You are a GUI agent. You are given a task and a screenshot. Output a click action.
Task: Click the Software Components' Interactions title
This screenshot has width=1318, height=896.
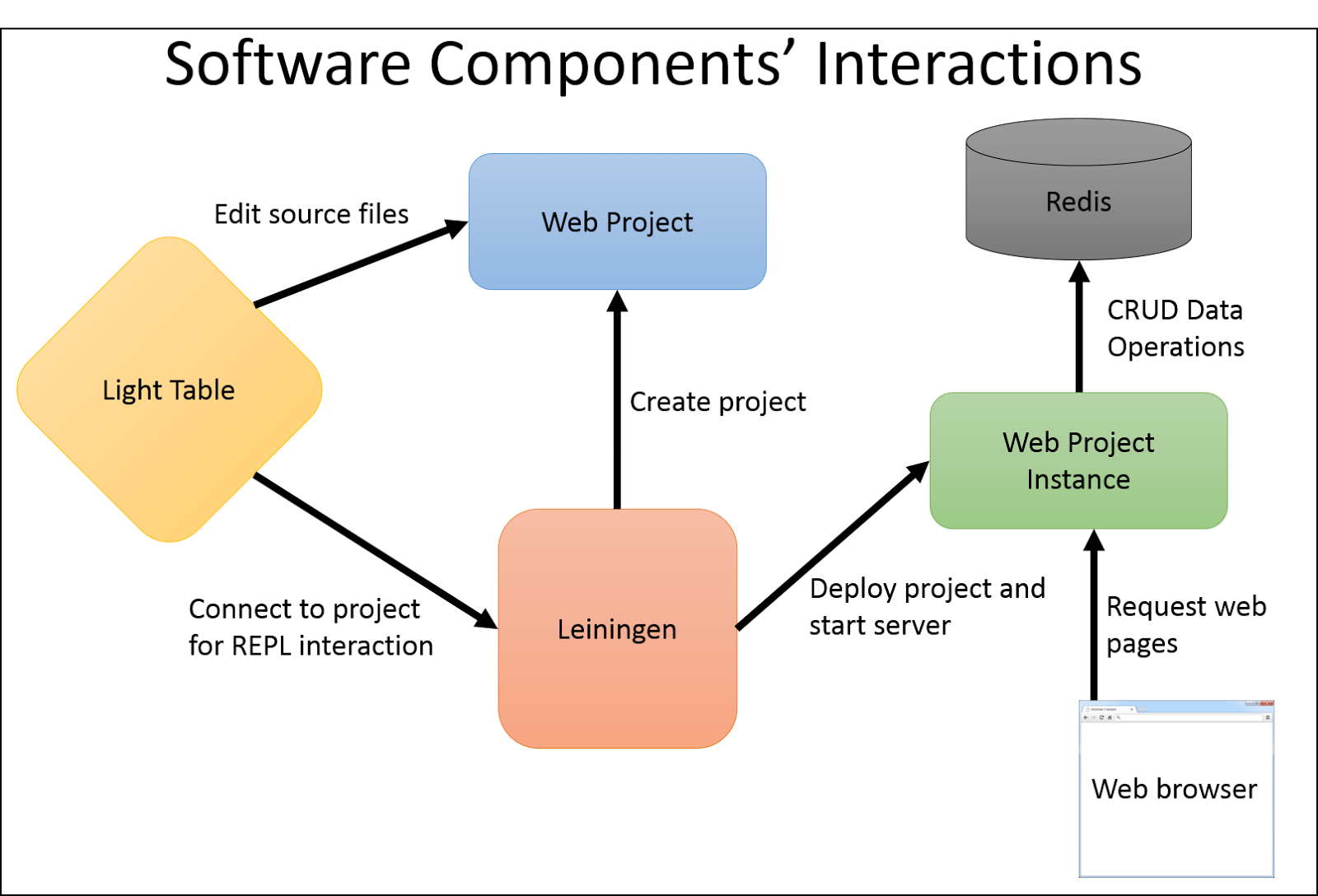coord(653,63)
